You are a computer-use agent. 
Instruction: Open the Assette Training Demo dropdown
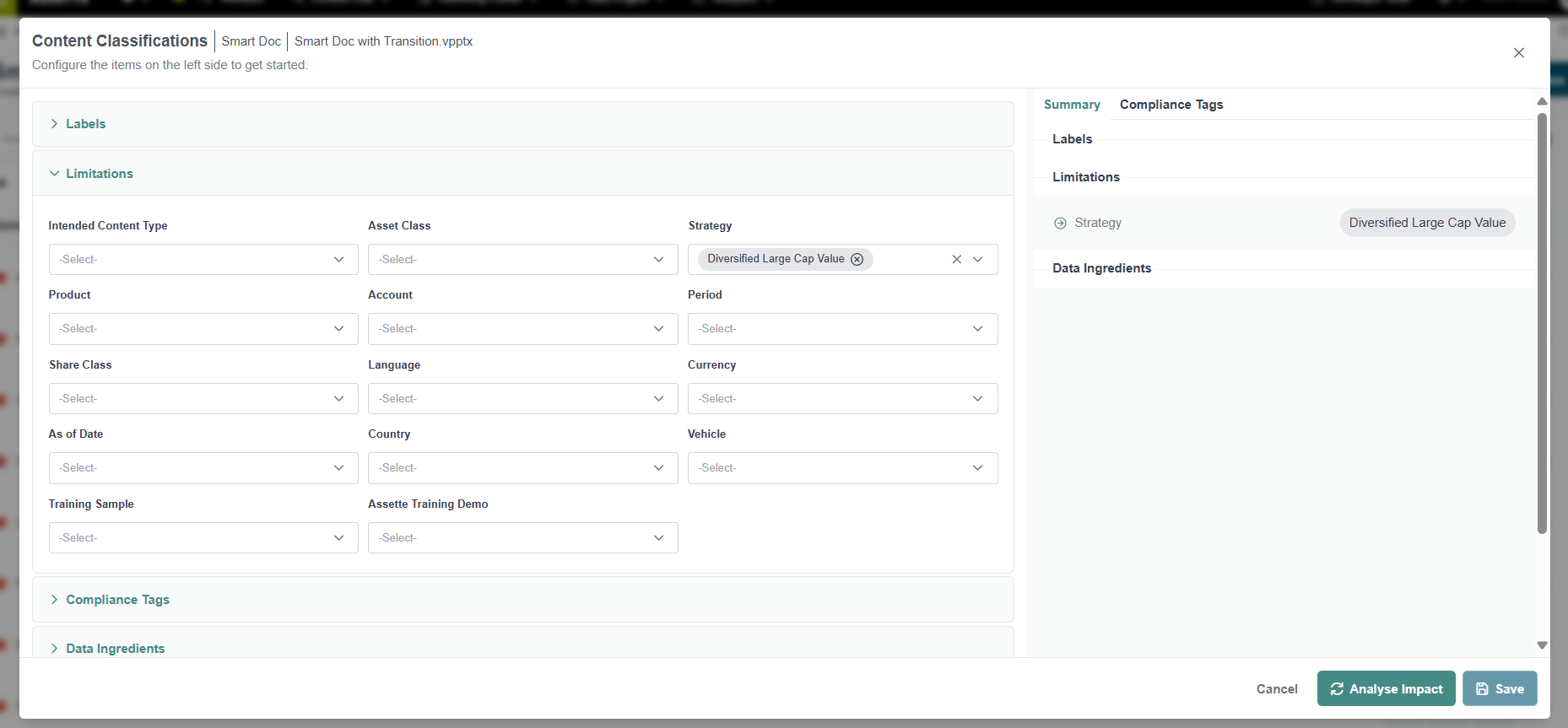coord(523,537)
